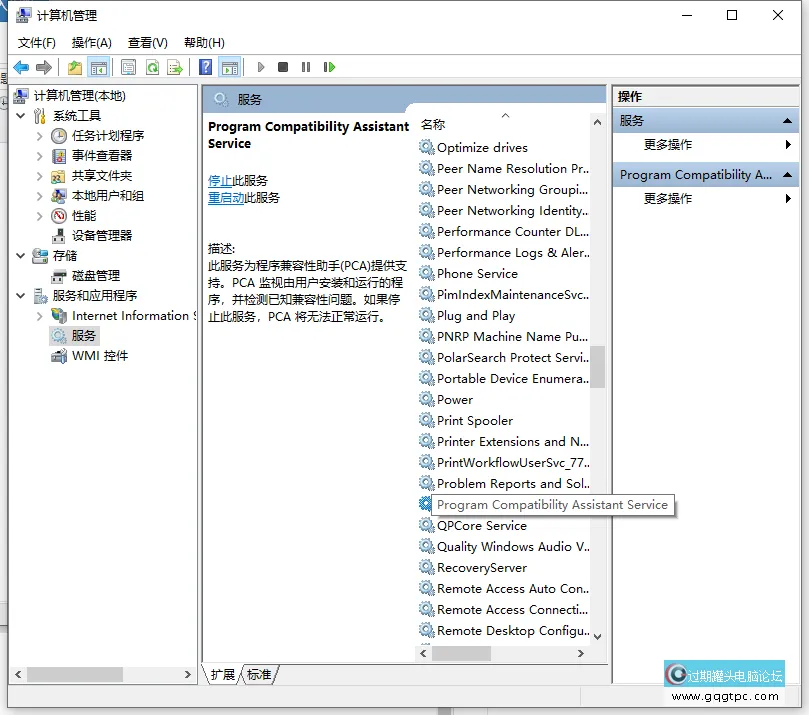The height and width of the screenshot is (715, 809).
Task: Click the back arrow in toolbar
Action: click(21, 67)
